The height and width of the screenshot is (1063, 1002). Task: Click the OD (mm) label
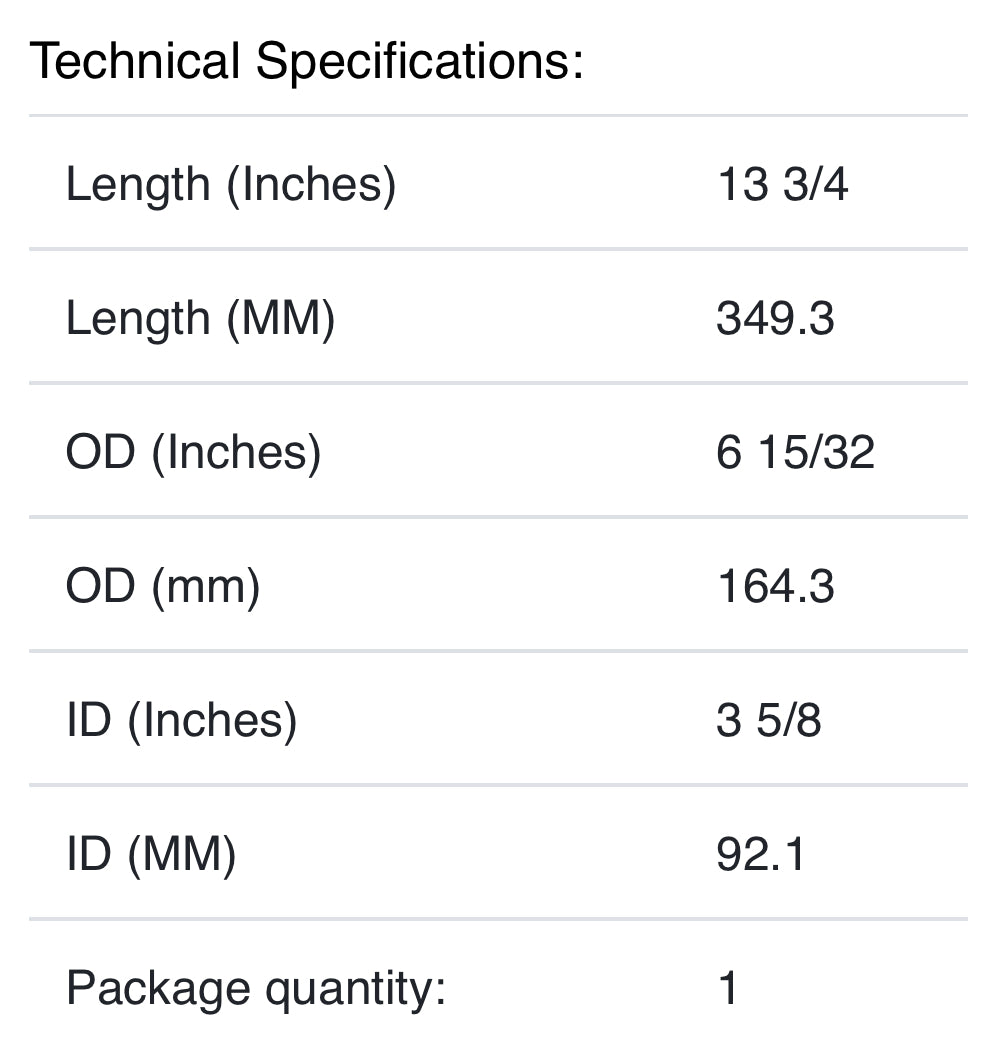coord(163,586)
